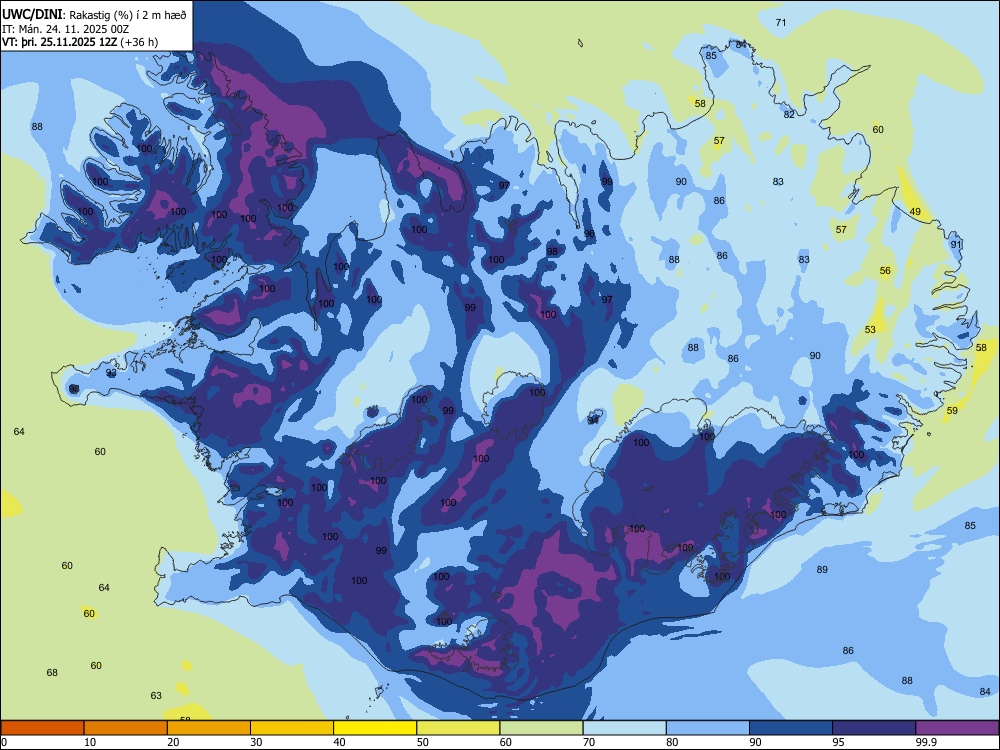Click the legend scale label '99.9'
This screenshot has height=750, width=1000.
[926, 742]
